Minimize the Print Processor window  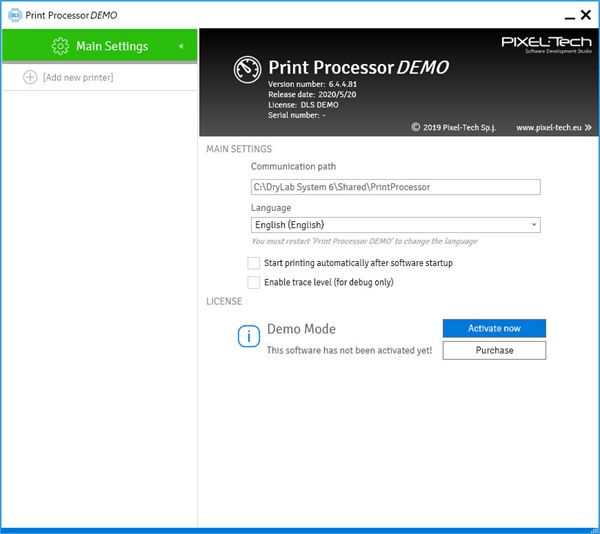click(x=570, y=16)
